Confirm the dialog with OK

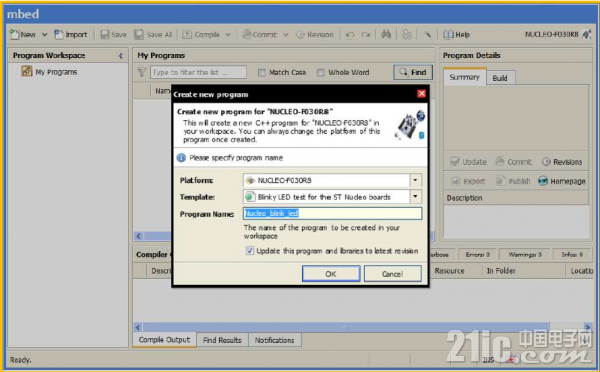(x=331, y=274)
